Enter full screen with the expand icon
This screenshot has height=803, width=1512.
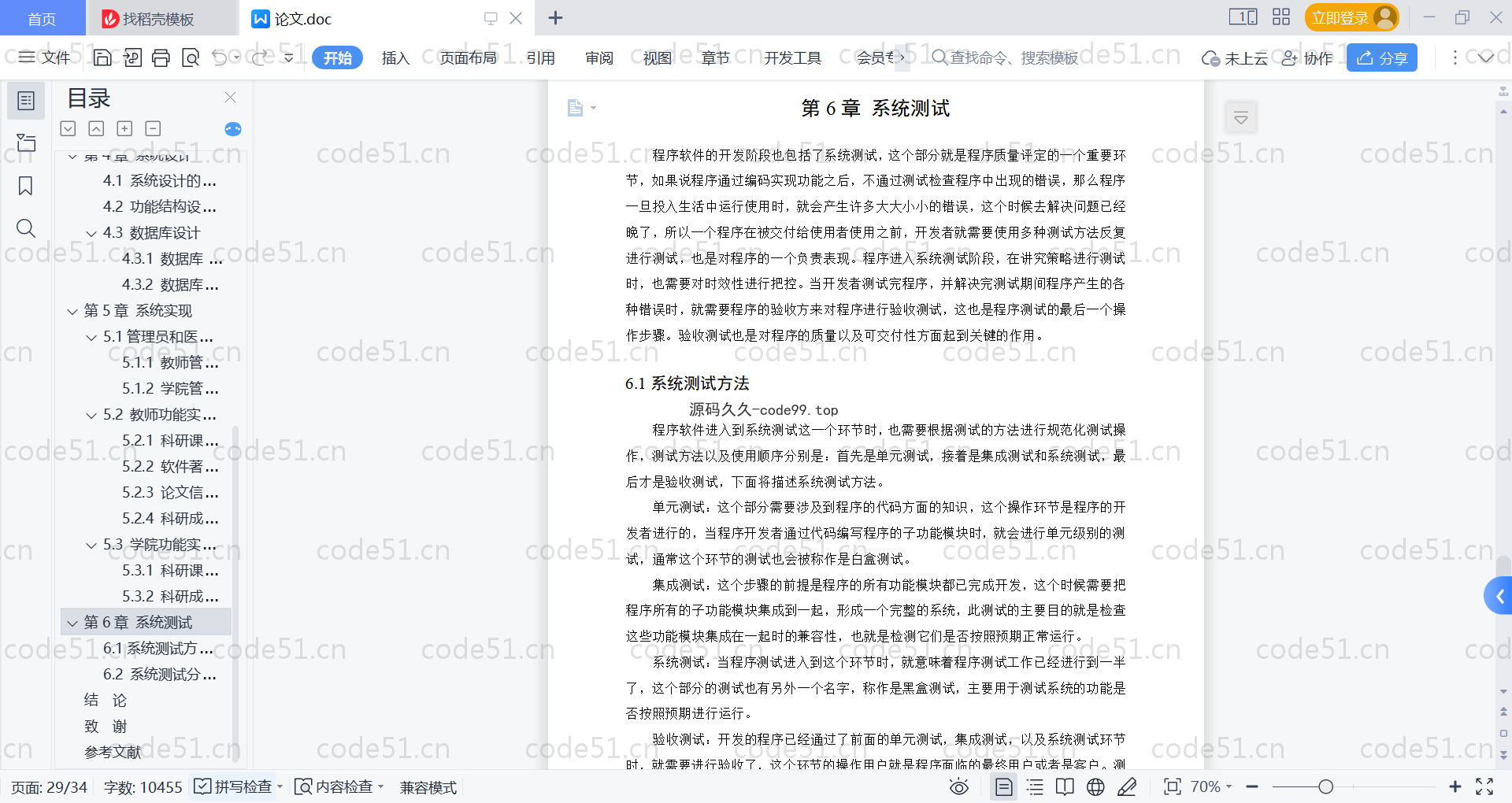(x=1484, y=786)
